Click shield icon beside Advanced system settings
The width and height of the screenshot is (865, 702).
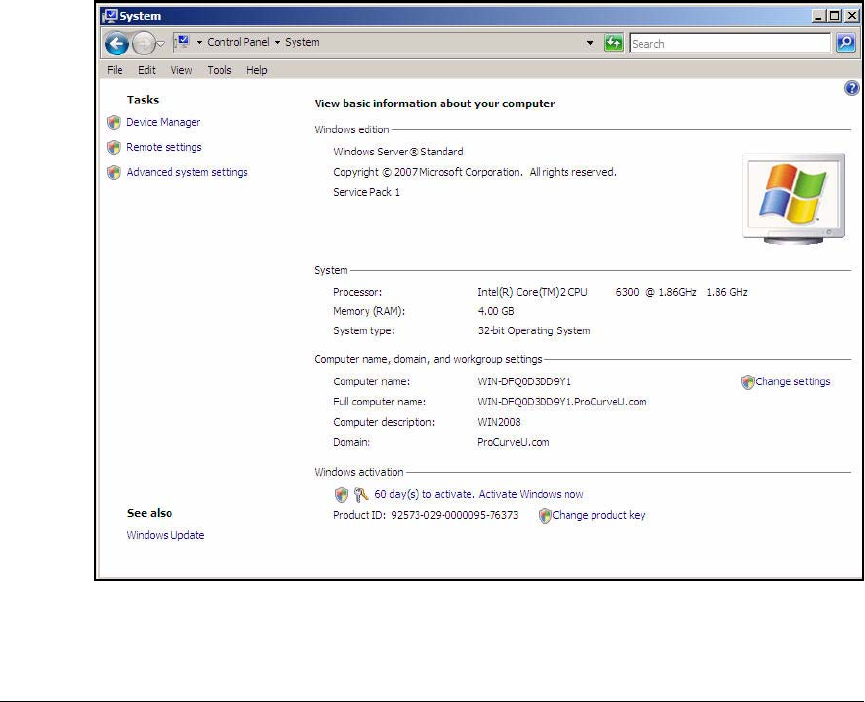114,173
